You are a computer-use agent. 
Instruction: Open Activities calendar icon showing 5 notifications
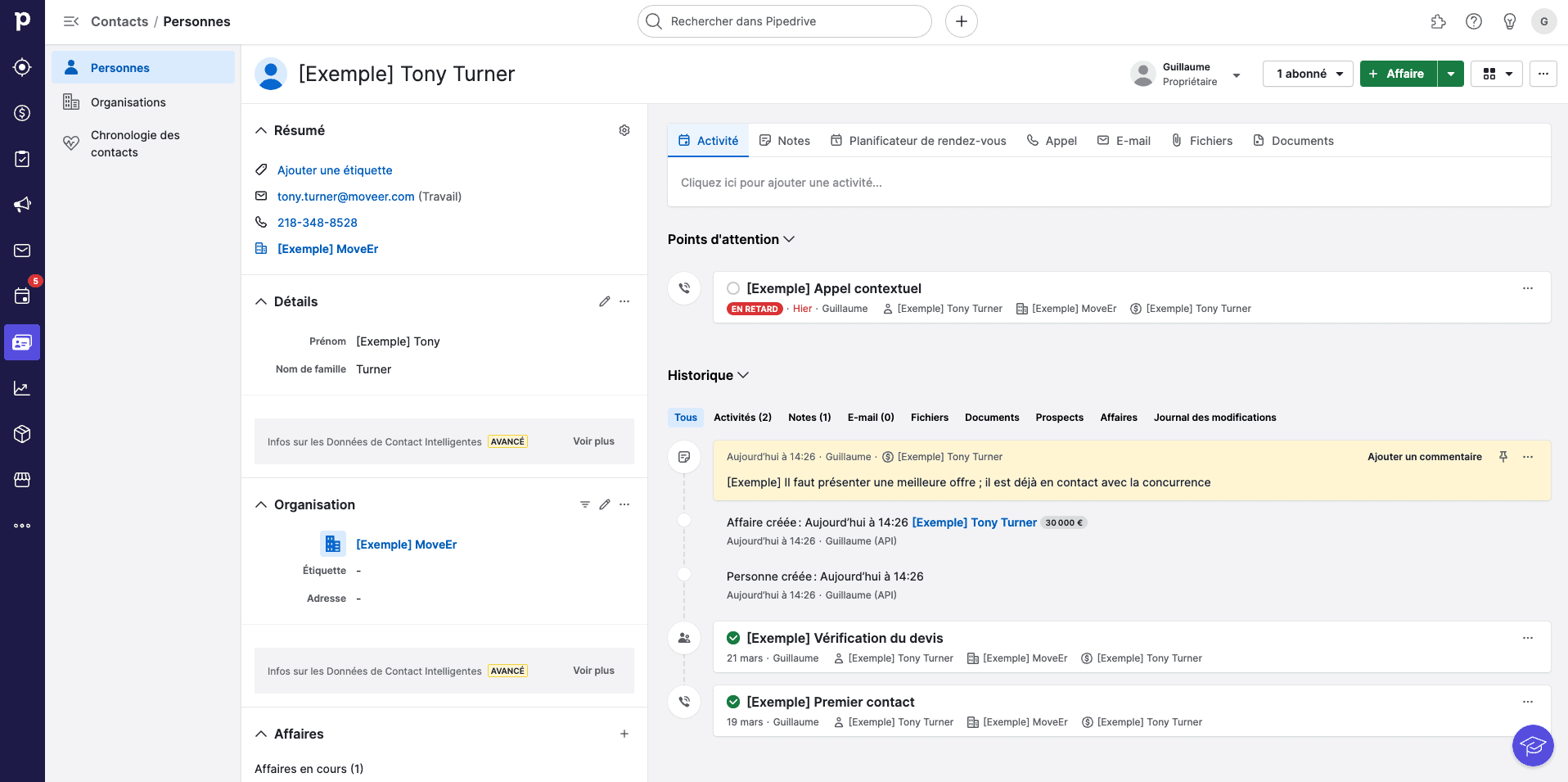[22, 296]
